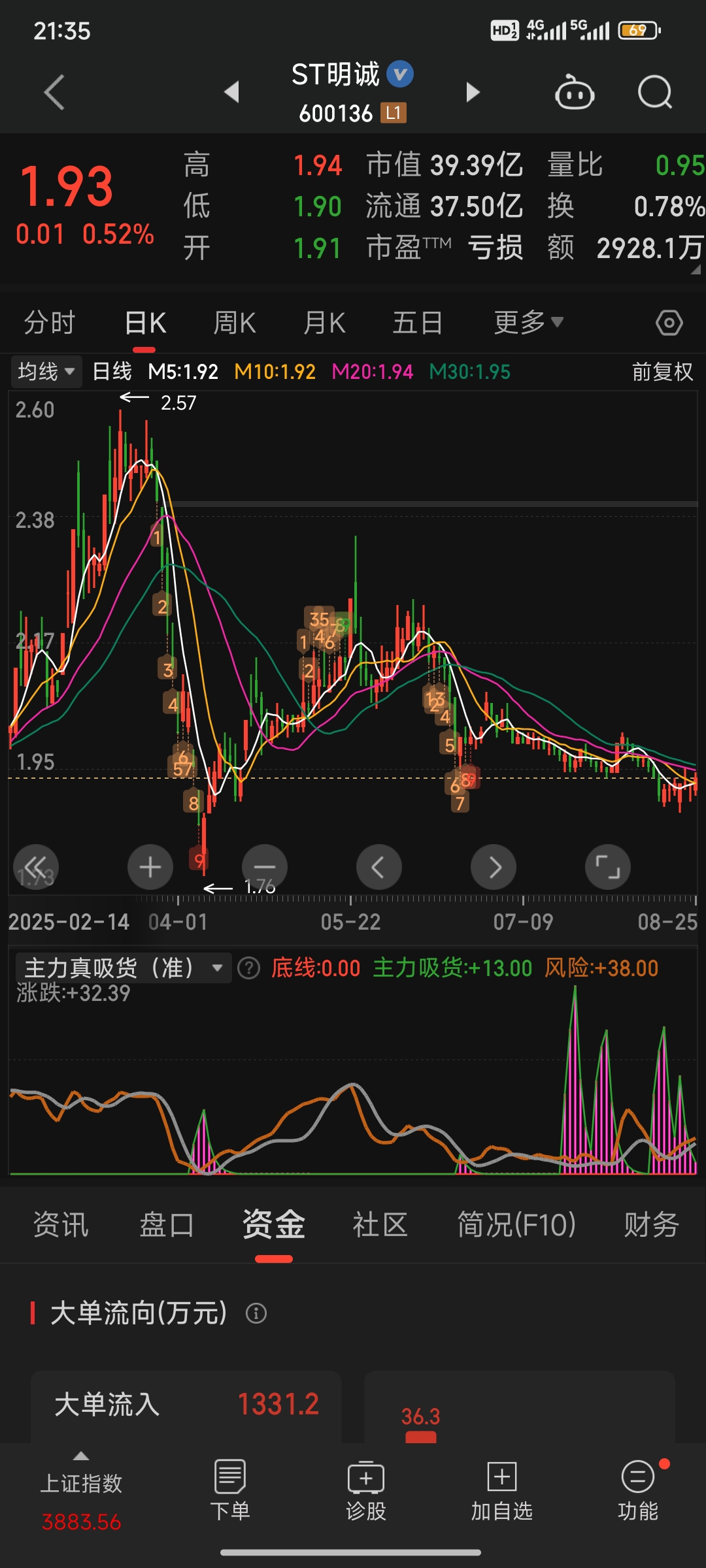This screenshot has width=706, height=1568.
Task: Tap 主力吸货:+13.00 indicator value
Action: coord(452,968)
